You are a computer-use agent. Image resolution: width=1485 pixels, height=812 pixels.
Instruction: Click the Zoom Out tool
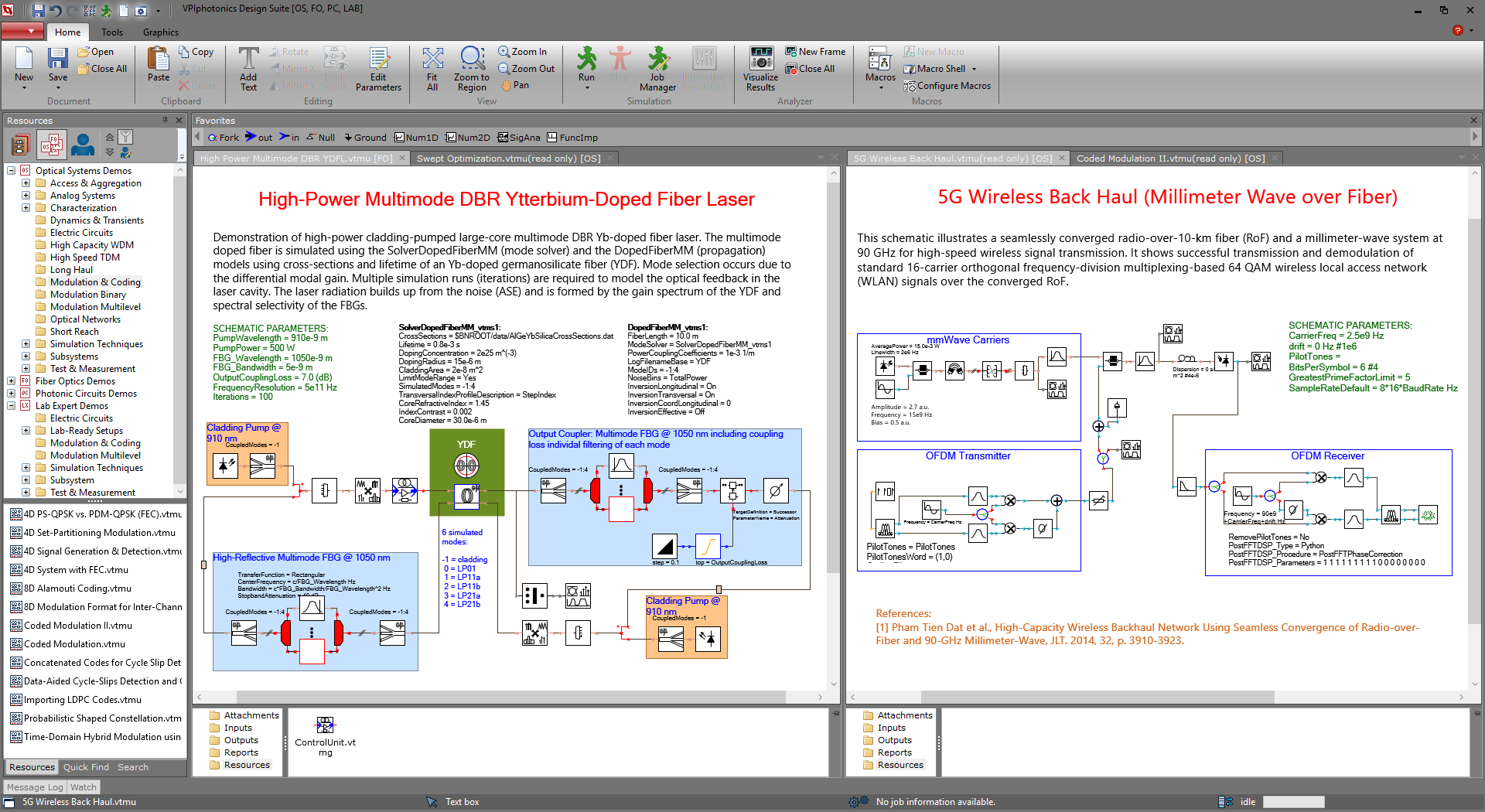(x=527, y=69)
